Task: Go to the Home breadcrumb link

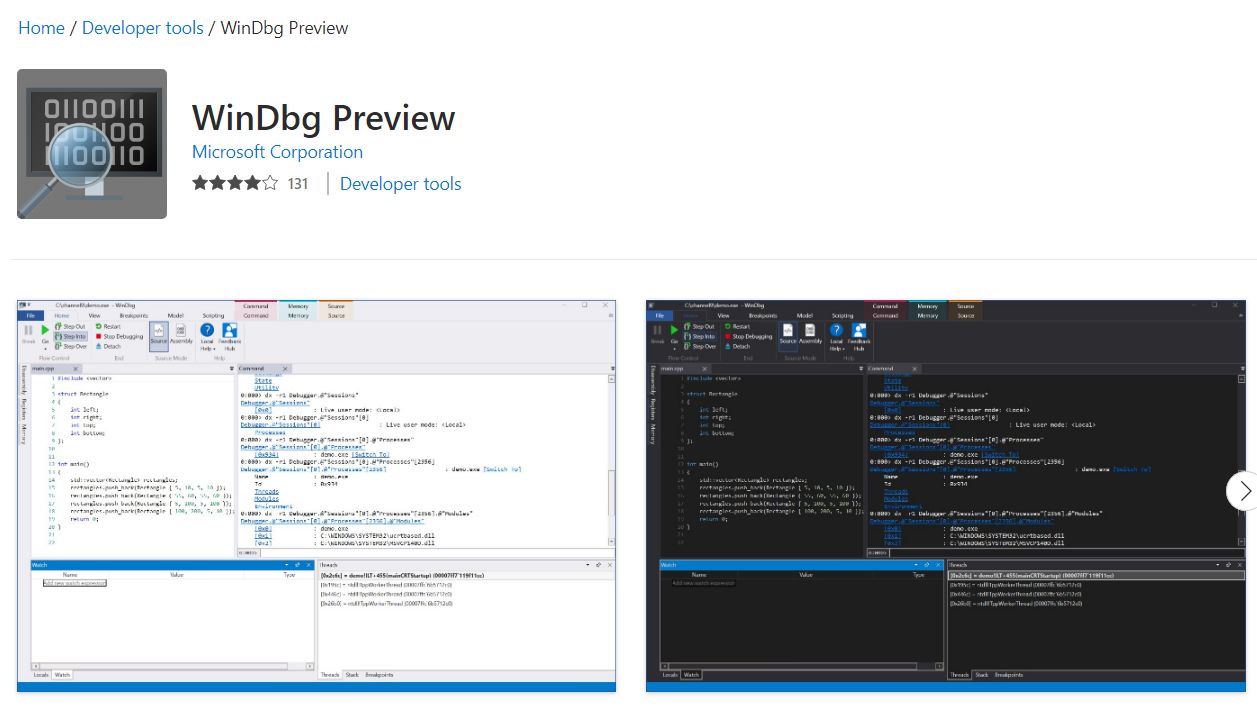Action: click(x=41, y=28)
